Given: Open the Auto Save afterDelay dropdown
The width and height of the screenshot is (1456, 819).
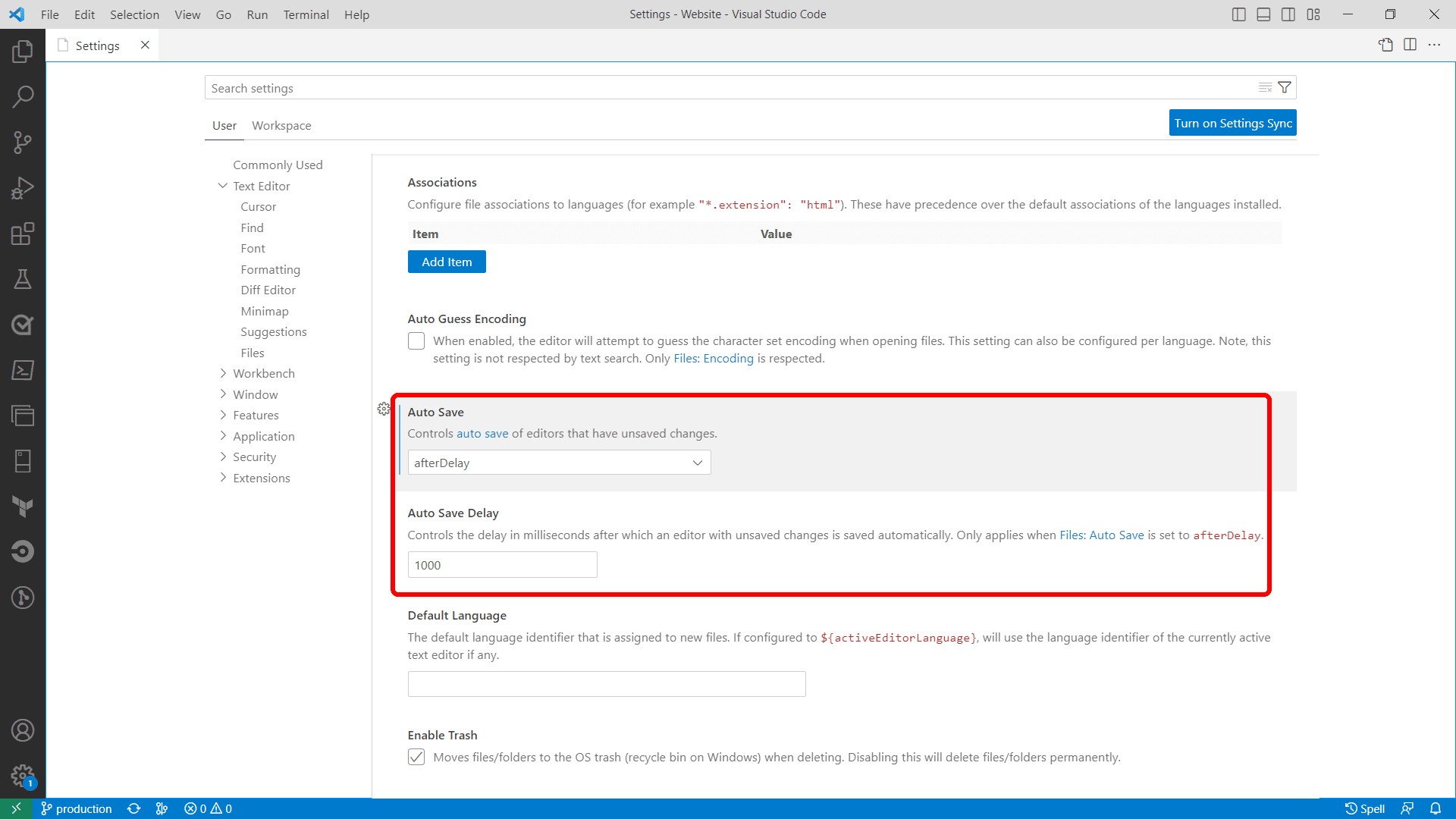Looking at the screenshot, I should (559, 463).
